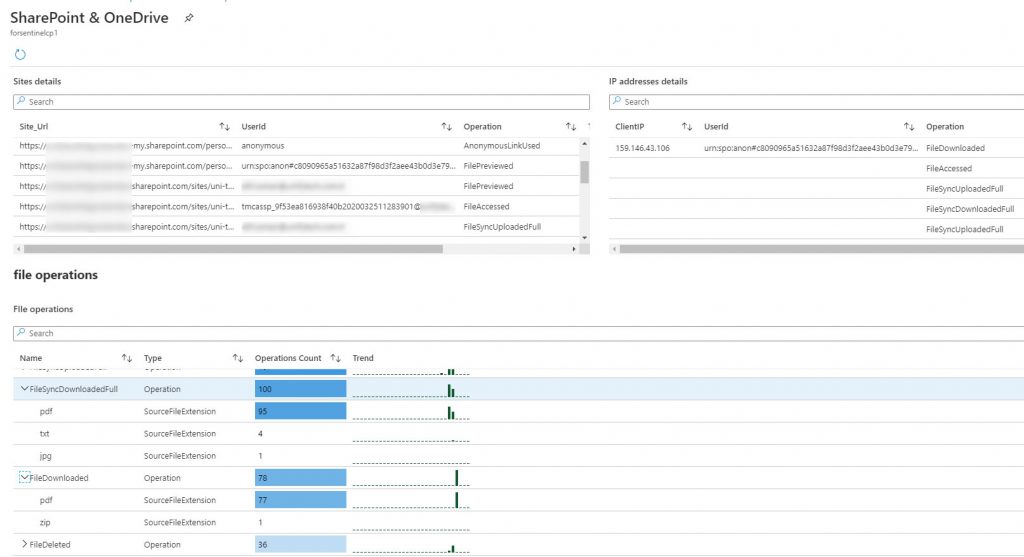
Task: Select FileAccessed in Sites details
Action: [486, 206]
